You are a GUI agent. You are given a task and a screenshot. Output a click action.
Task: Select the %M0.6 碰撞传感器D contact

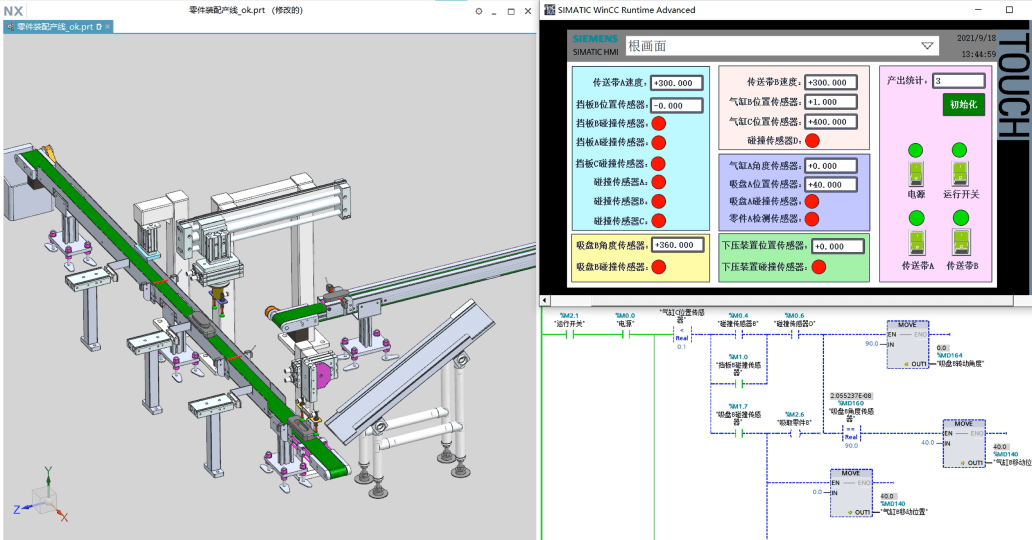[794, 335]
